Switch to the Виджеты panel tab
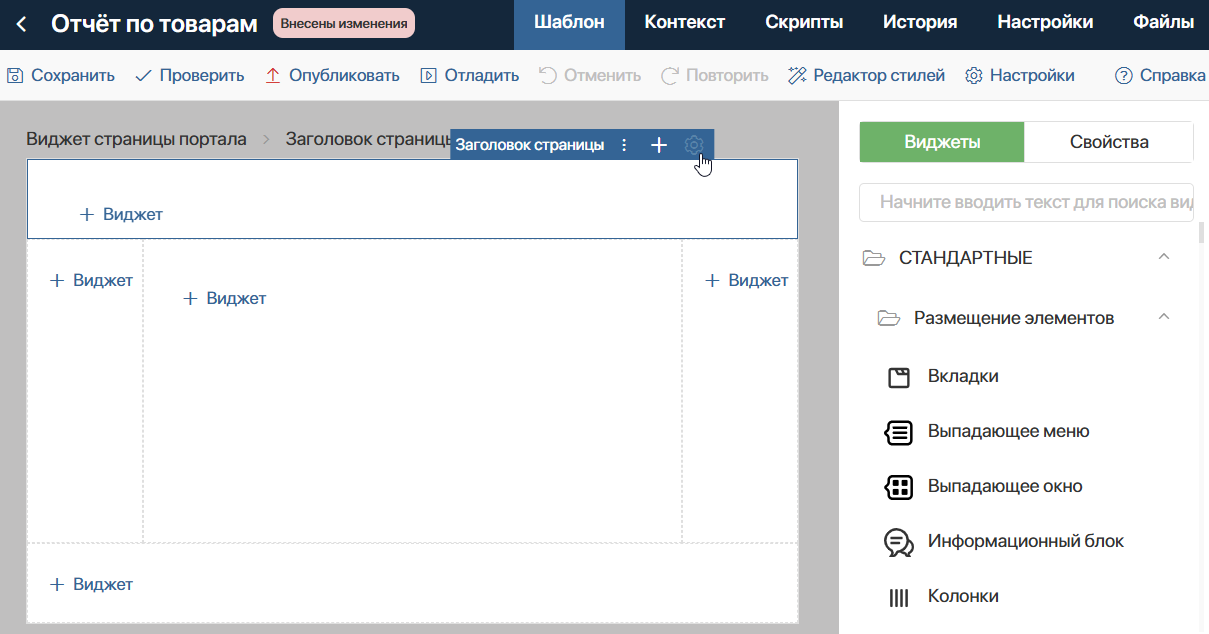Image resolution: width=1209 pixels, height=634 pixels. click(x=942, y=142)
